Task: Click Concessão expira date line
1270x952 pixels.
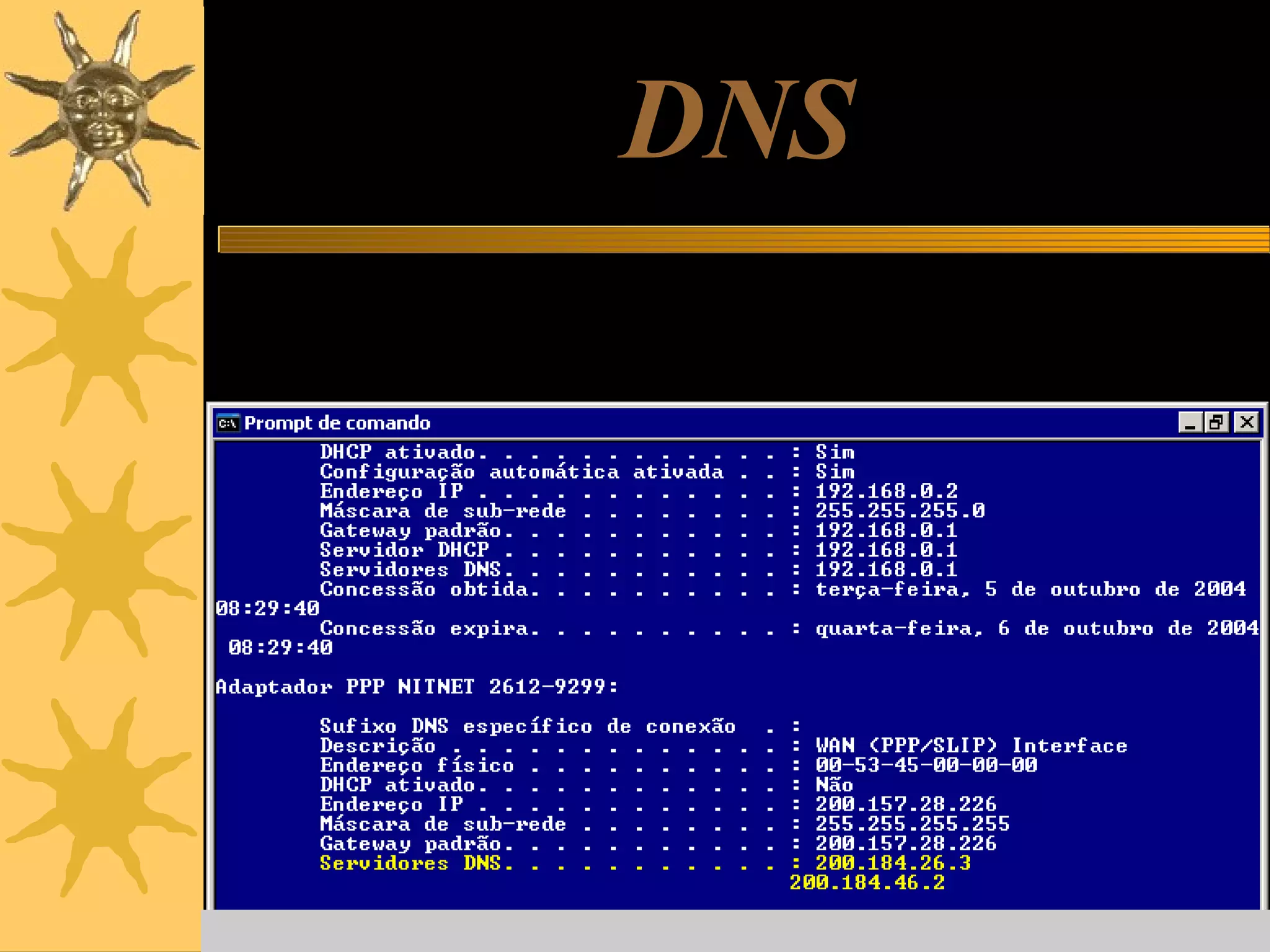Action: click(789, 628)
